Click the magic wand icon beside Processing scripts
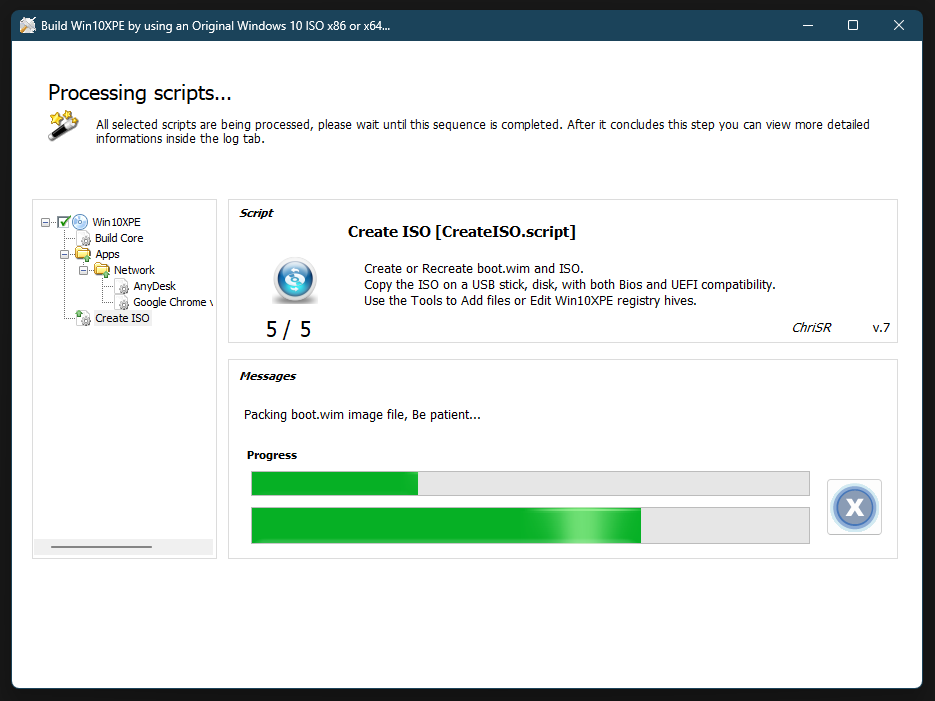935x701 pixels. pos(63,125)
